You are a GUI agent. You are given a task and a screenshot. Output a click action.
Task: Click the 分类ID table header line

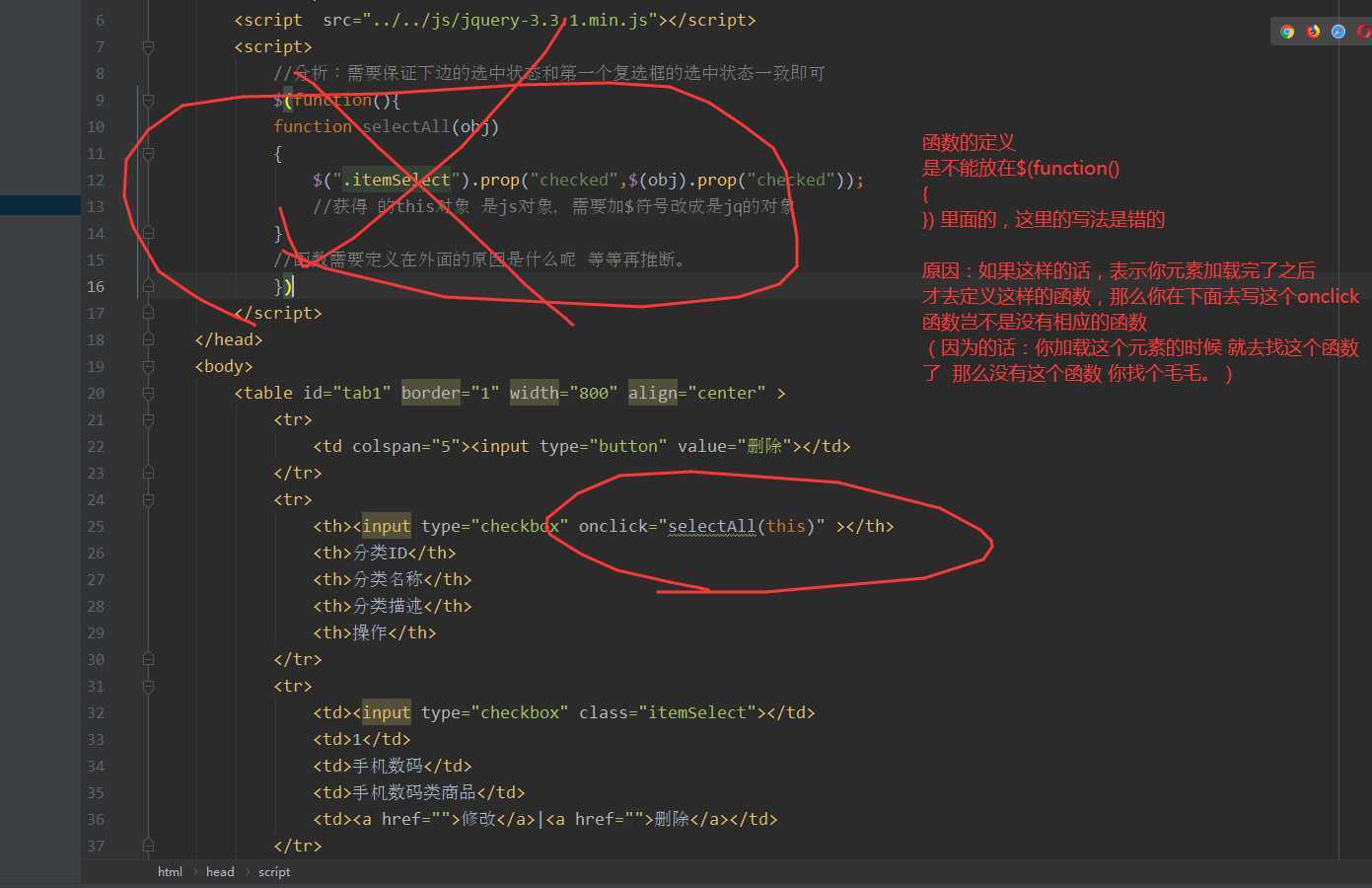[385, 553]
